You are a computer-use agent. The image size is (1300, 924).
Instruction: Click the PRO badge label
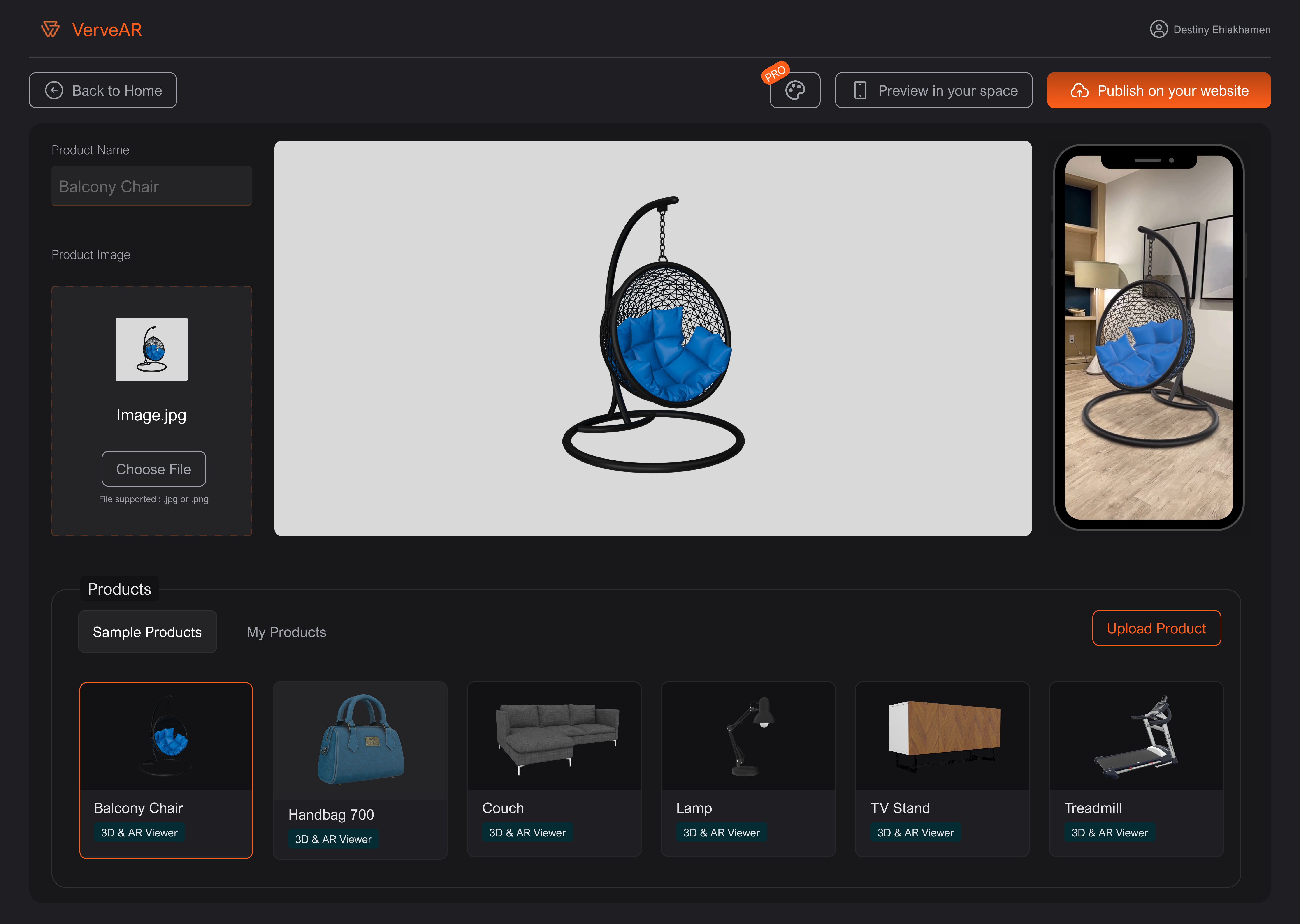click(x=775, y=73)
